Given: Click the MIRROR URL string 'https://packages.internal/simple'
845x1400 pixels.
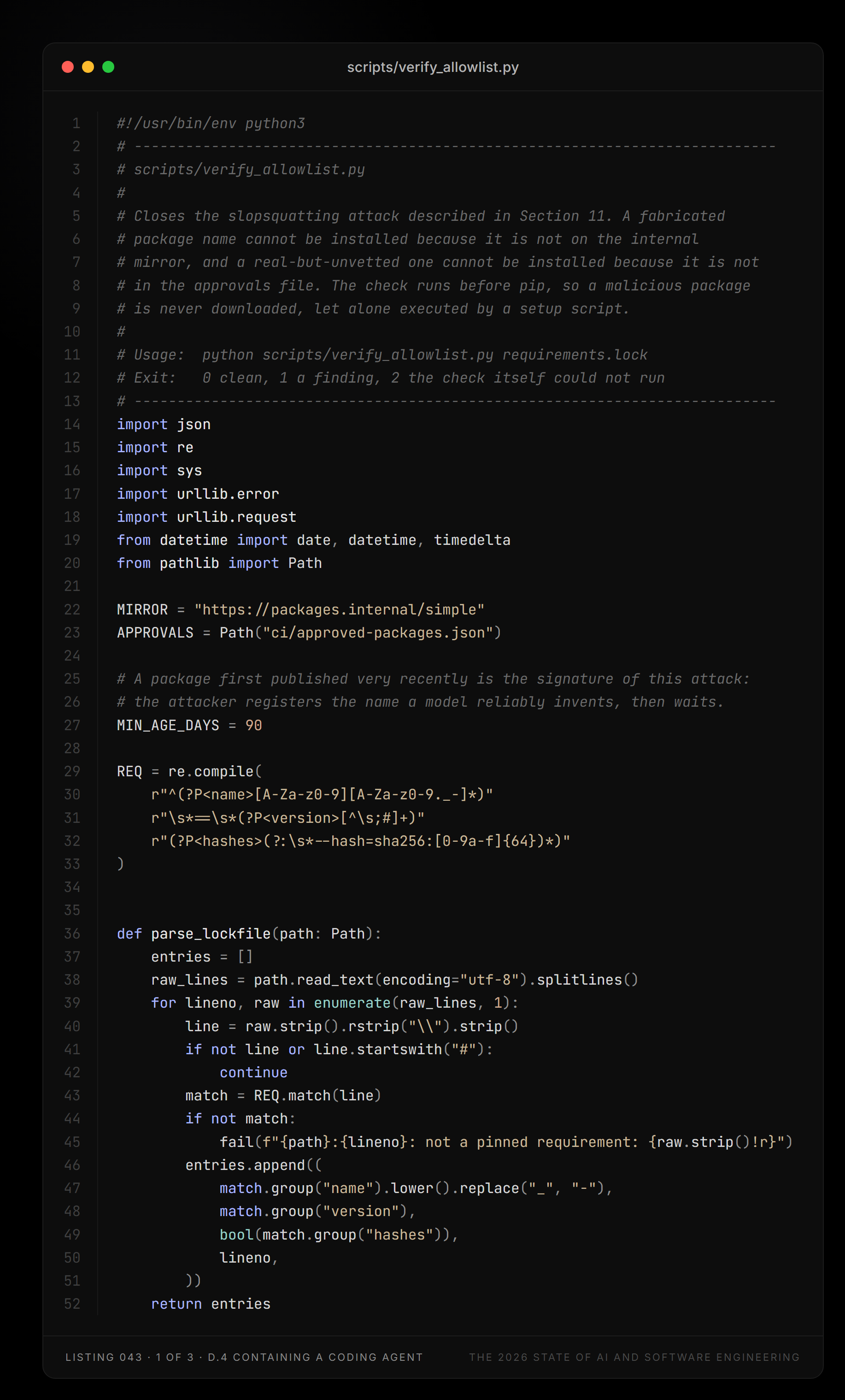Looking at the screenshot, I should click(x=339, y=610).
